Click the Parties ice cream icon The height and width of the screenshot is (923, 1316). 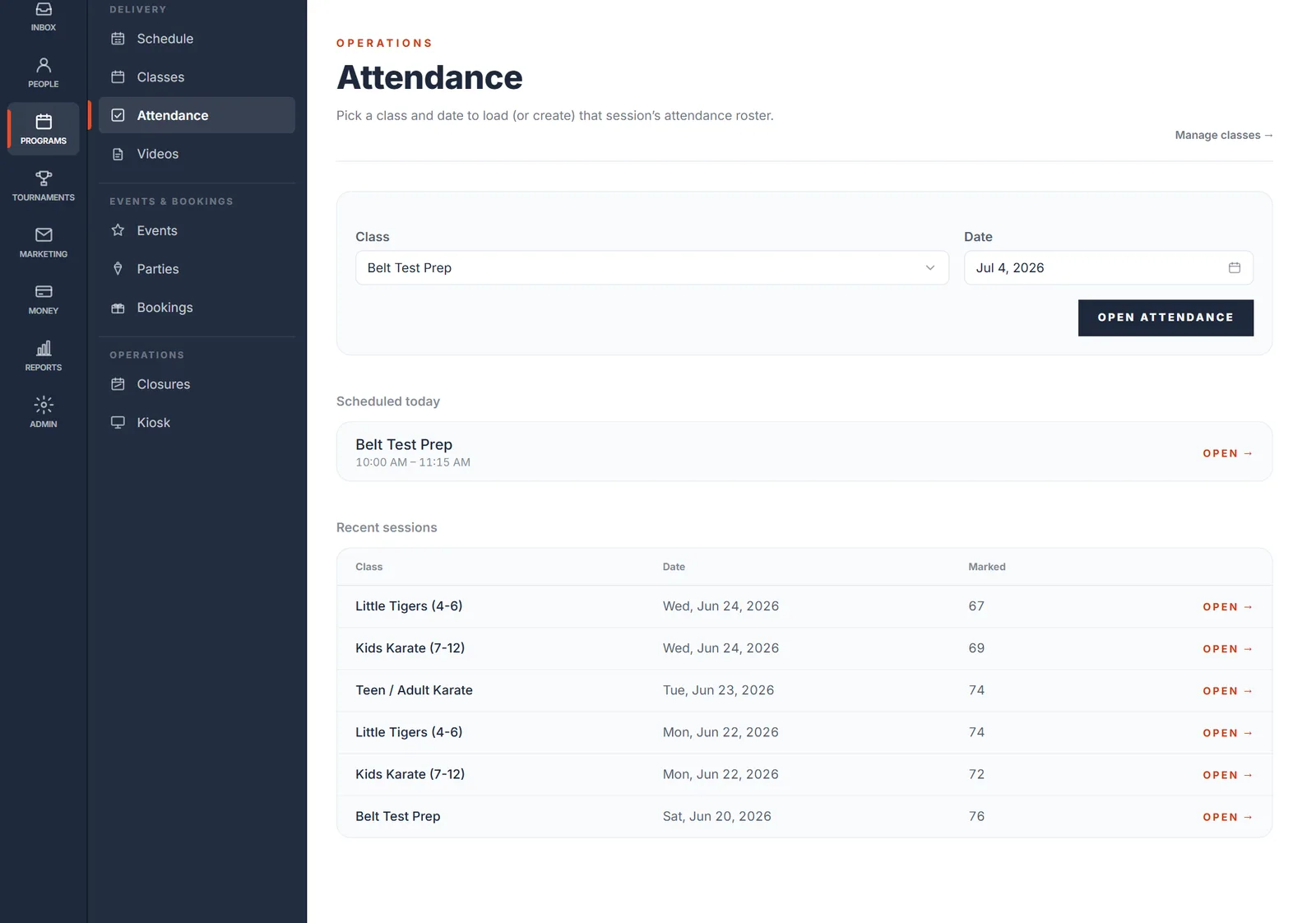coord(118,269)
